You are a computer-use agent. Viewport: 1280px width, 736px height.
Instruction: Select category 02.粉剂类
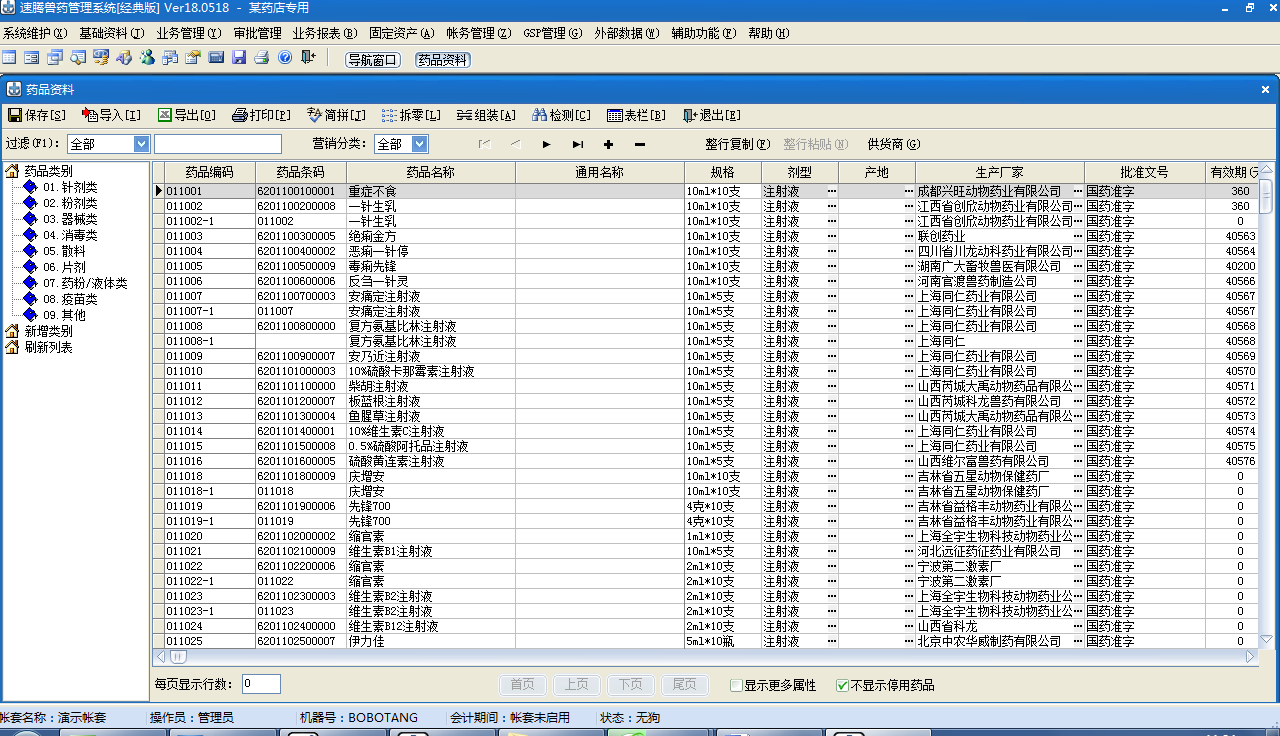pyautogui.click(x=69, y=203)
